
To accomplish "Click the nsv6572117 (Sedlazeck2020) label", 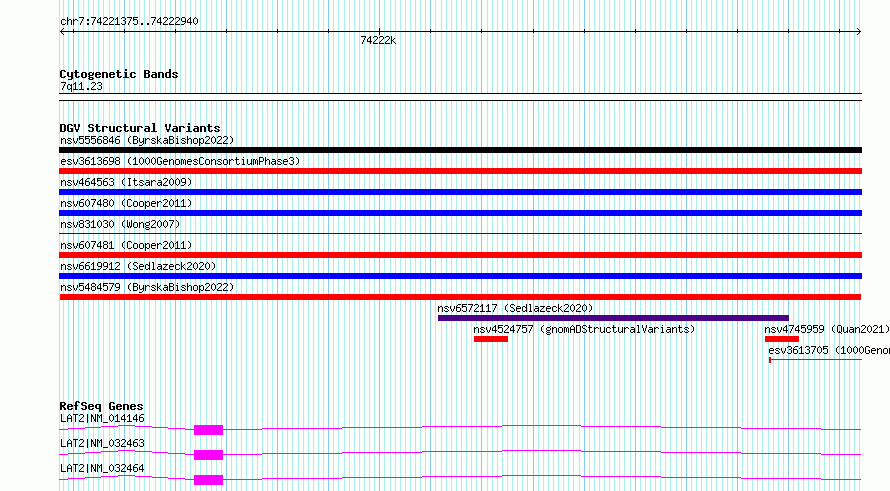I will click(515, 308).
